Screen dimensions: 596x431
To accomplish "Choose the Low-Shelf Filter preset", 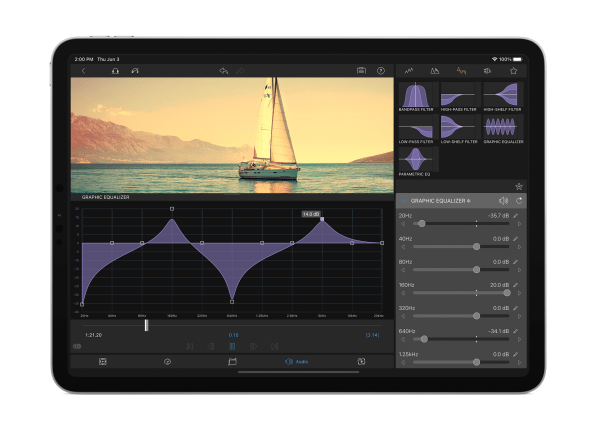I will [x=458, y=129].
